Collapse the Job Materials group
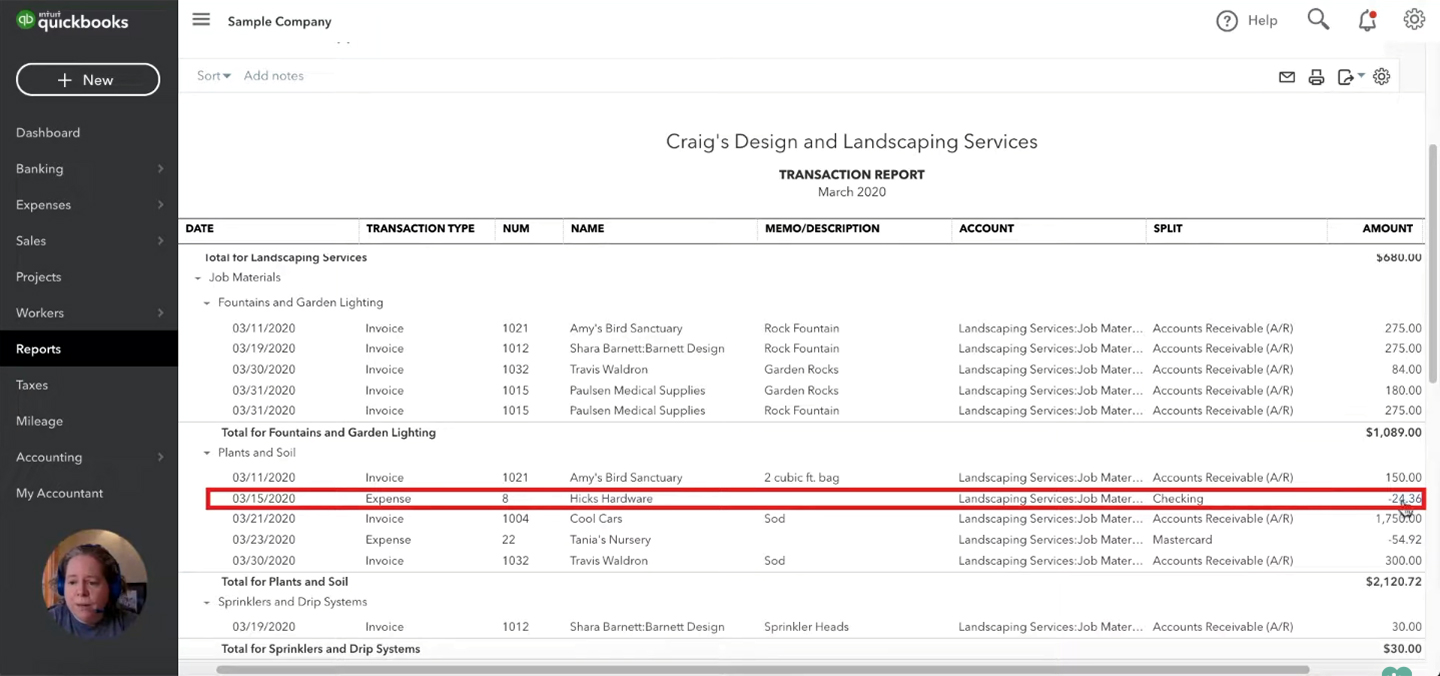1440x676 pixels. 197,278
